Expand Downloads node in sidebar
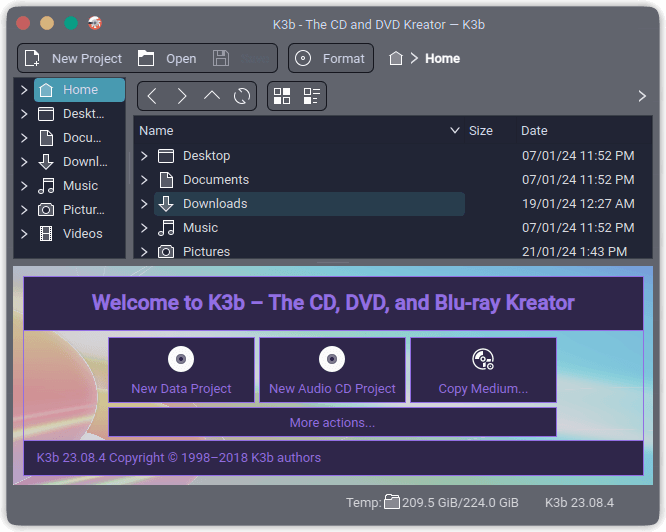Image resolution: width=666 pixels, height=532 pixels. [x=24, y=162]
